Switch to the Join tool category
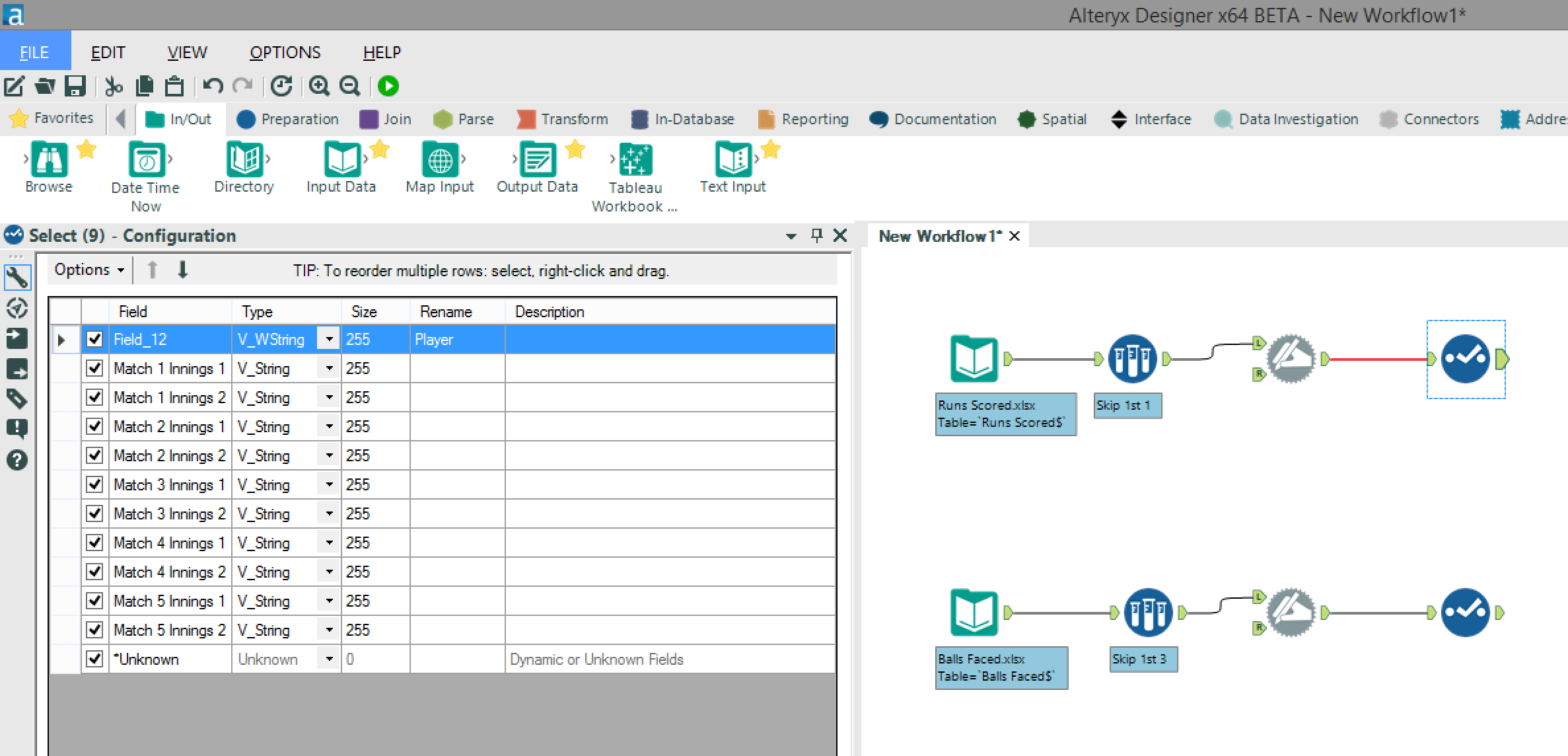Image resolution: width=1568 pixels, height=756 pixels. pyautogui.click(x=386, y=119)
